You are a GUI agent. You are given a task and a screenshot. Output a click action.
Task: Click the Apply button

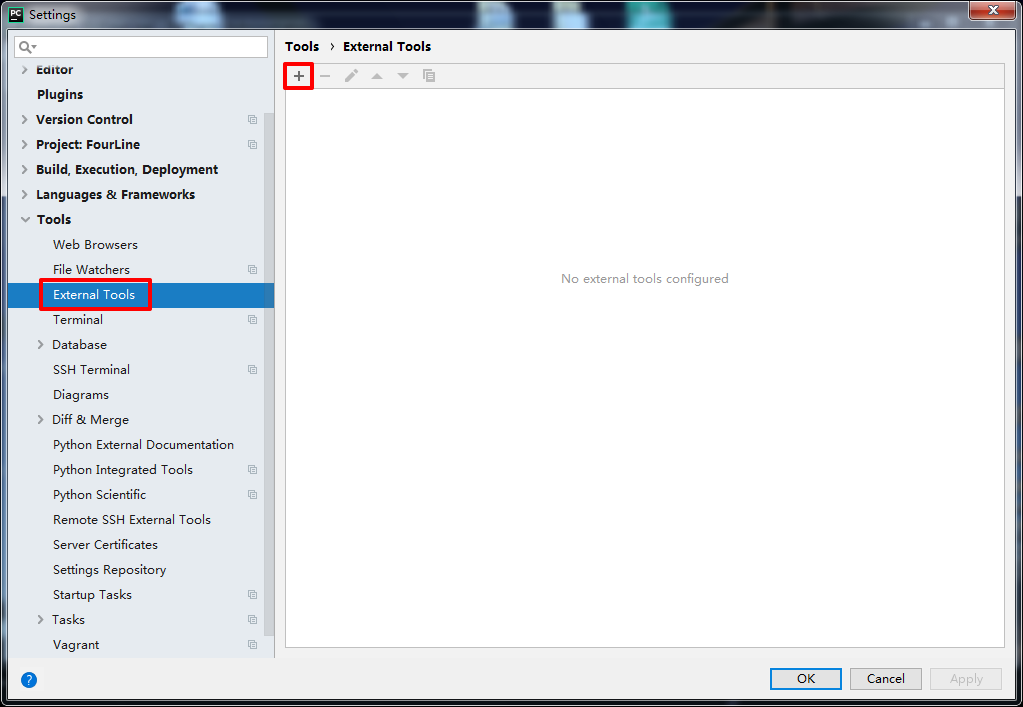(966, 679)
